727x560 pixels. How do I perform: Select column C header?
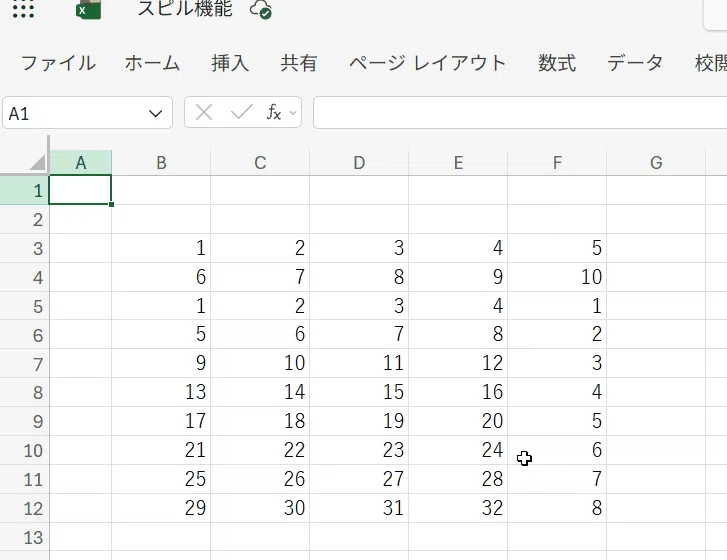click(x=260, y=163)
